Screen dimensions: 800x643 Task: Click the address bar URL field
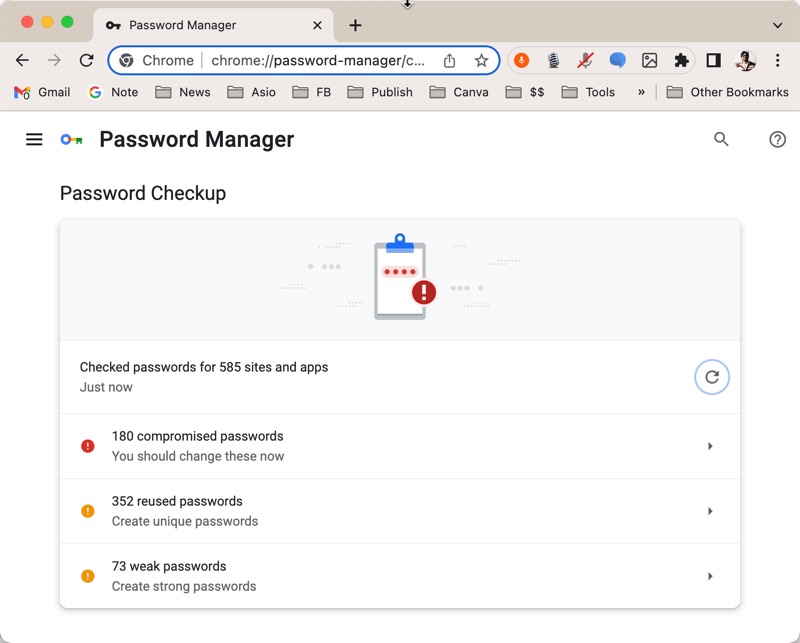(x=317, y=61)
